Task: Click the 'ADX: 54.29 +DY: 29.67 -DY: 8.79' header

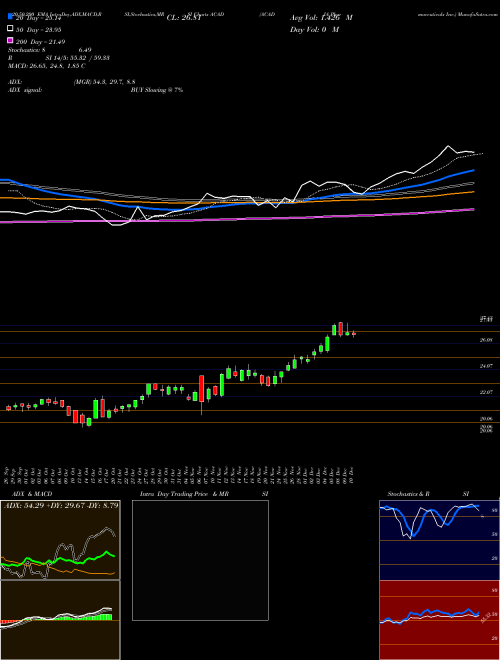Action: 61,505
